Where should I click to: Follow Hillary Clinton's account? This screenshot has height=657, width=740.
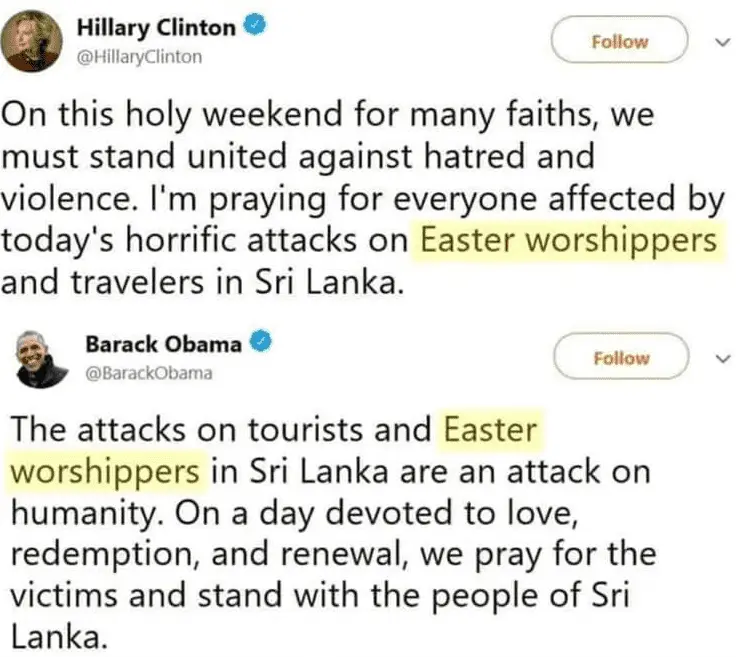coord(619,42)
